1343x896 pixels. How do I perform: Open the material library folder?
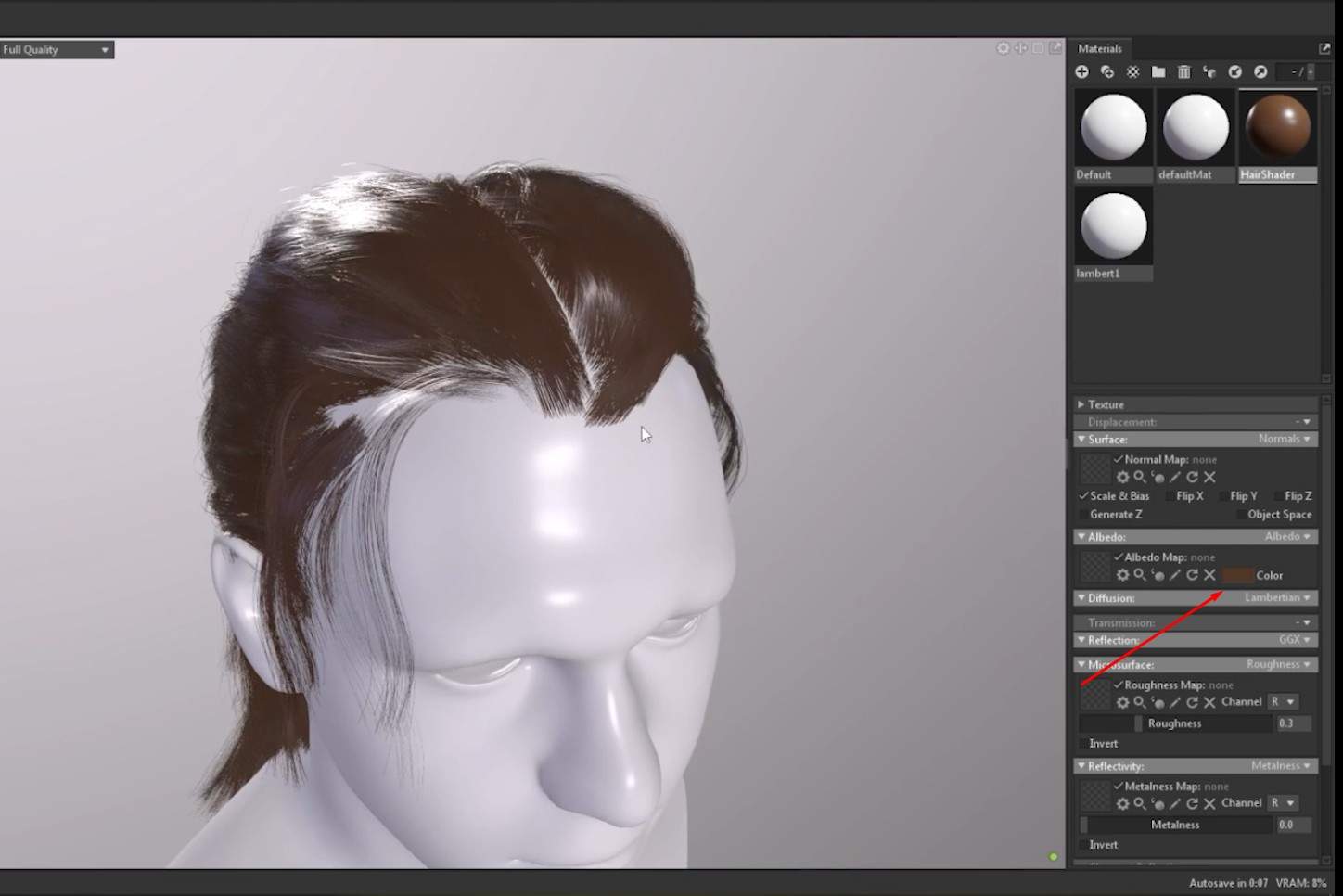(1158, 71)
